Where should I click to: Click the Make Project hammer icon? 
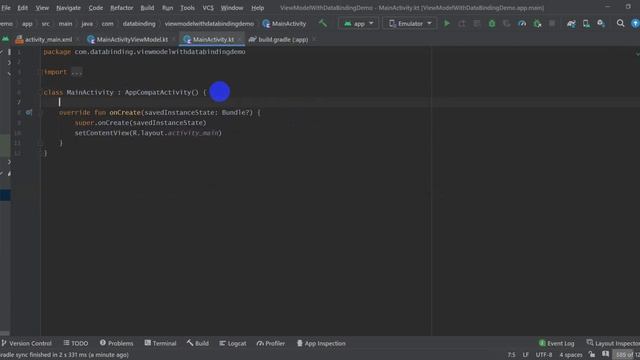tap(323, 24)
